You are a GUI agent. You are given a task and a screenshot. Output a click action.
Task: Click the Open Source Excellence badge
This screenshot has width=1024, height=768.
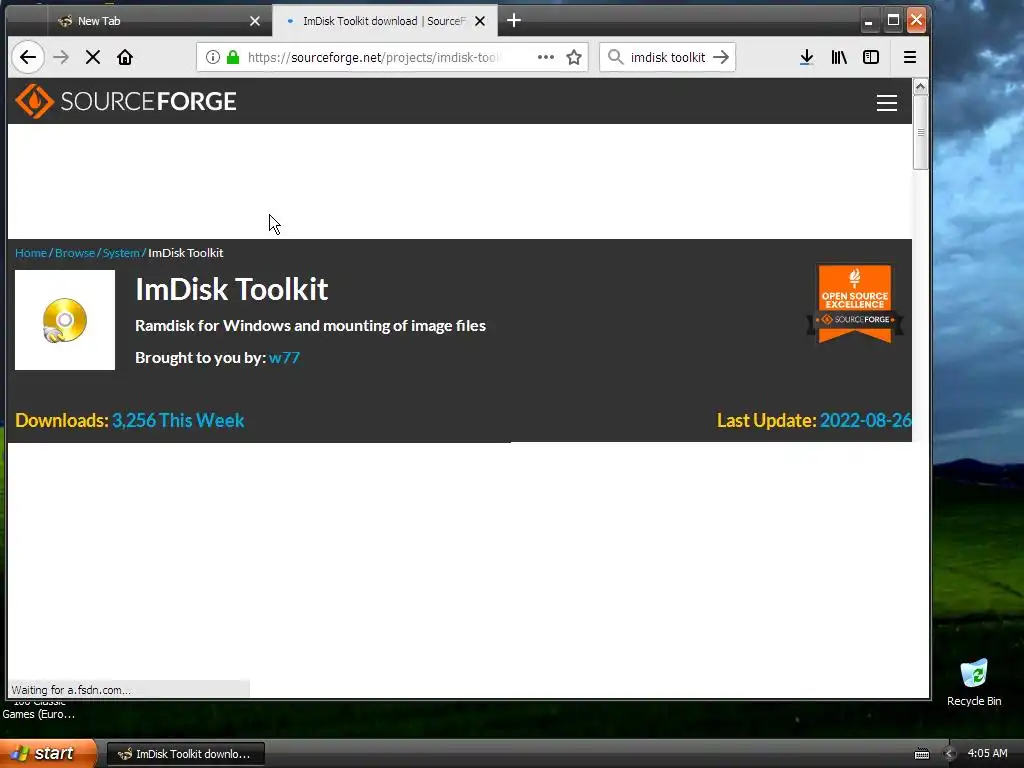[855, 304]
